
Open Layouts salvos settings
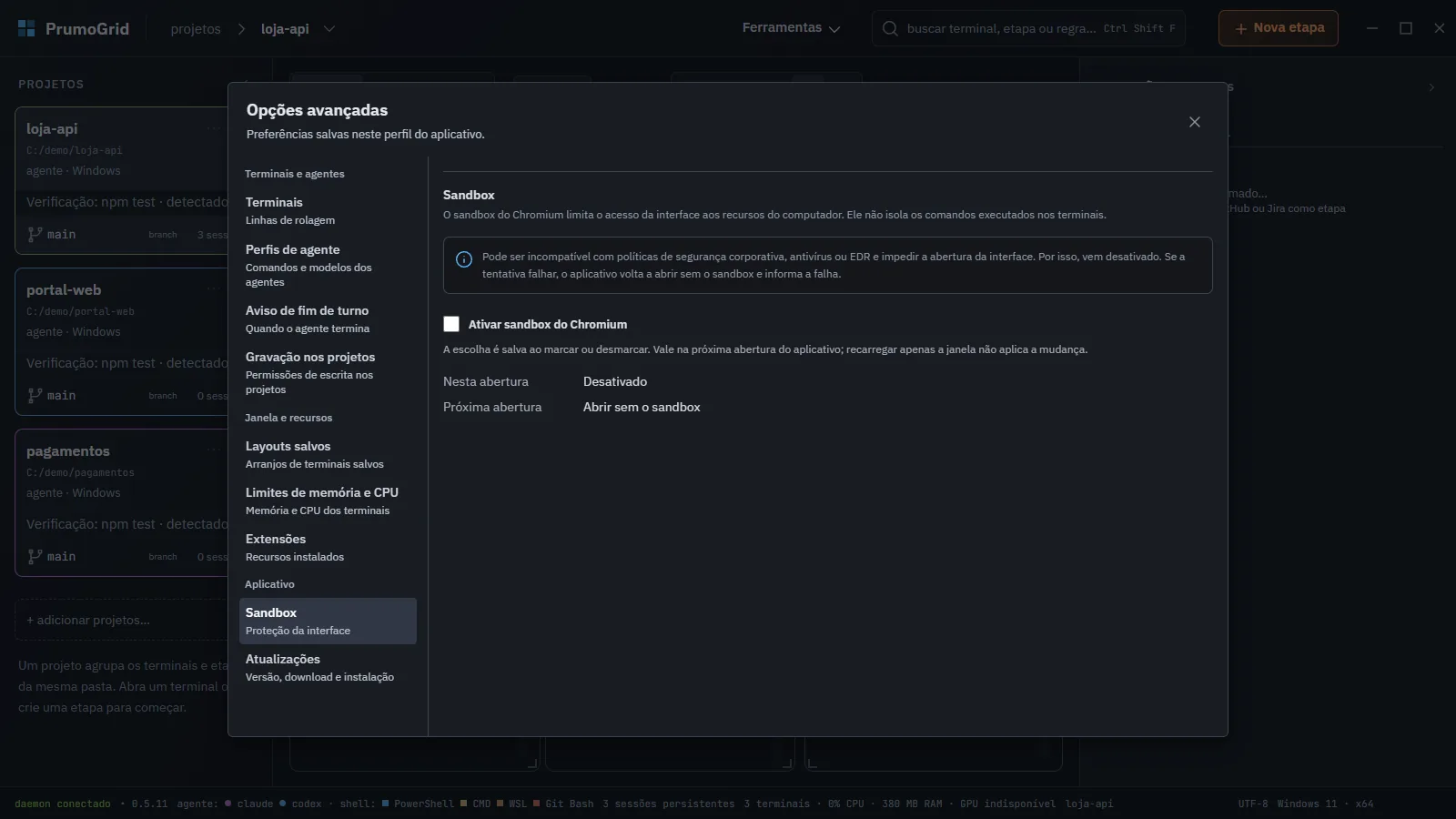(x=328, y=455)
